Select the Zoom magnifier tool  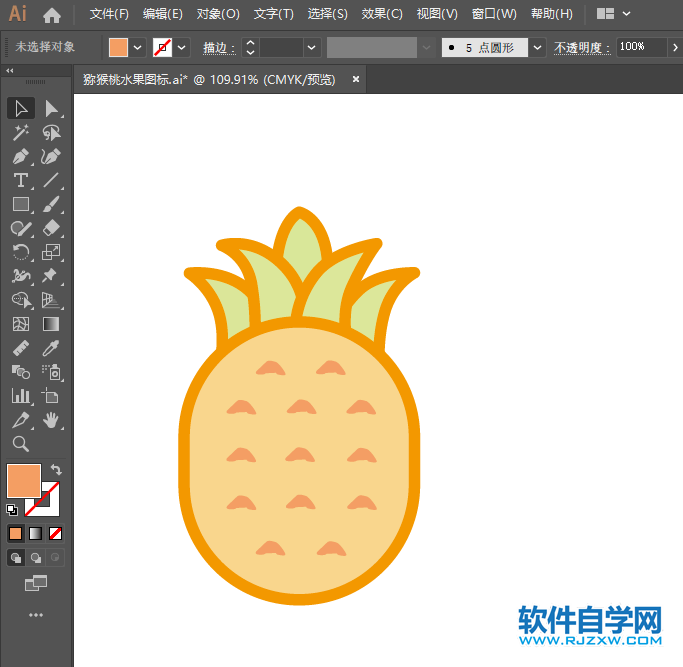20,444
